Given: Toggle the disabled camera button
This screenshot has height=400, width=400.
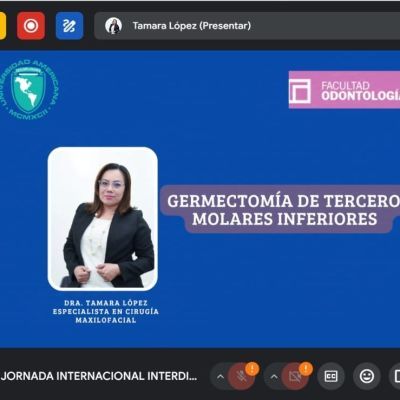Looking at the screenshot, I should pyautogui.click(x=295, y=377).
